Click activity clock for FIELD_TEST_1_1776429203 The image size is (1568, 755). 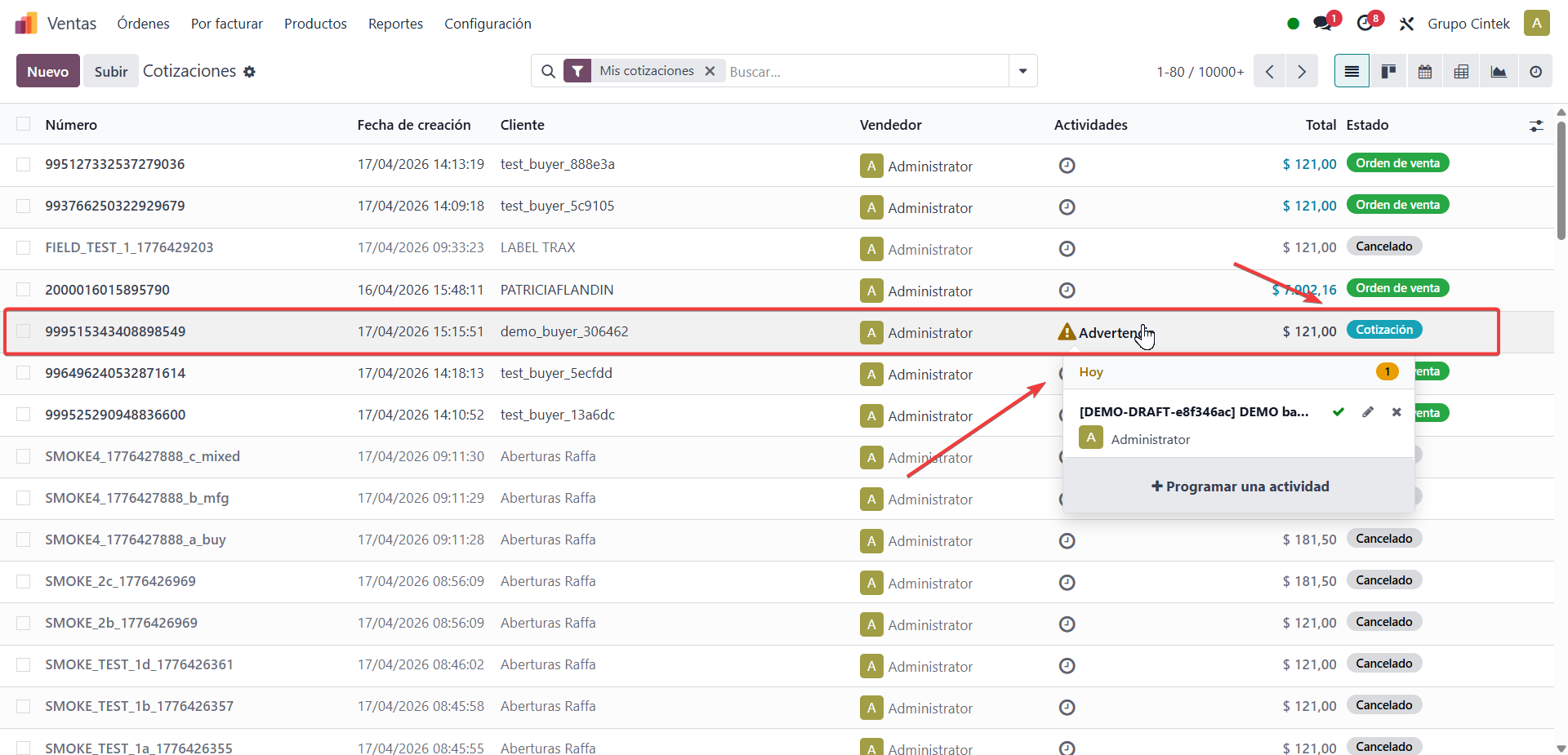pyautogui.click(x=1067, y=249)
